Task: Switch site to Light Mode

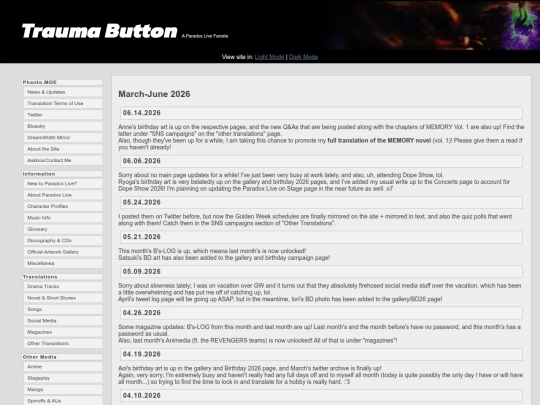Action: 269,57
